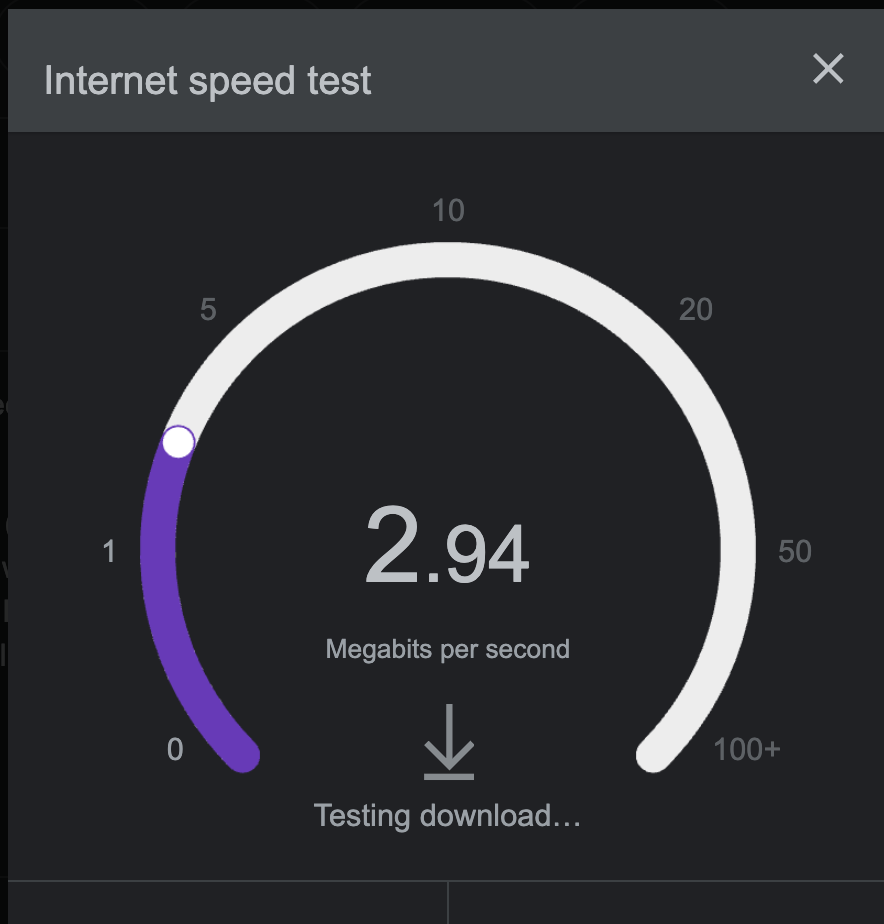884x924 pixels.
Task: Click the download arrow icon
Action: pyautogui.click(x=449, y=742)
